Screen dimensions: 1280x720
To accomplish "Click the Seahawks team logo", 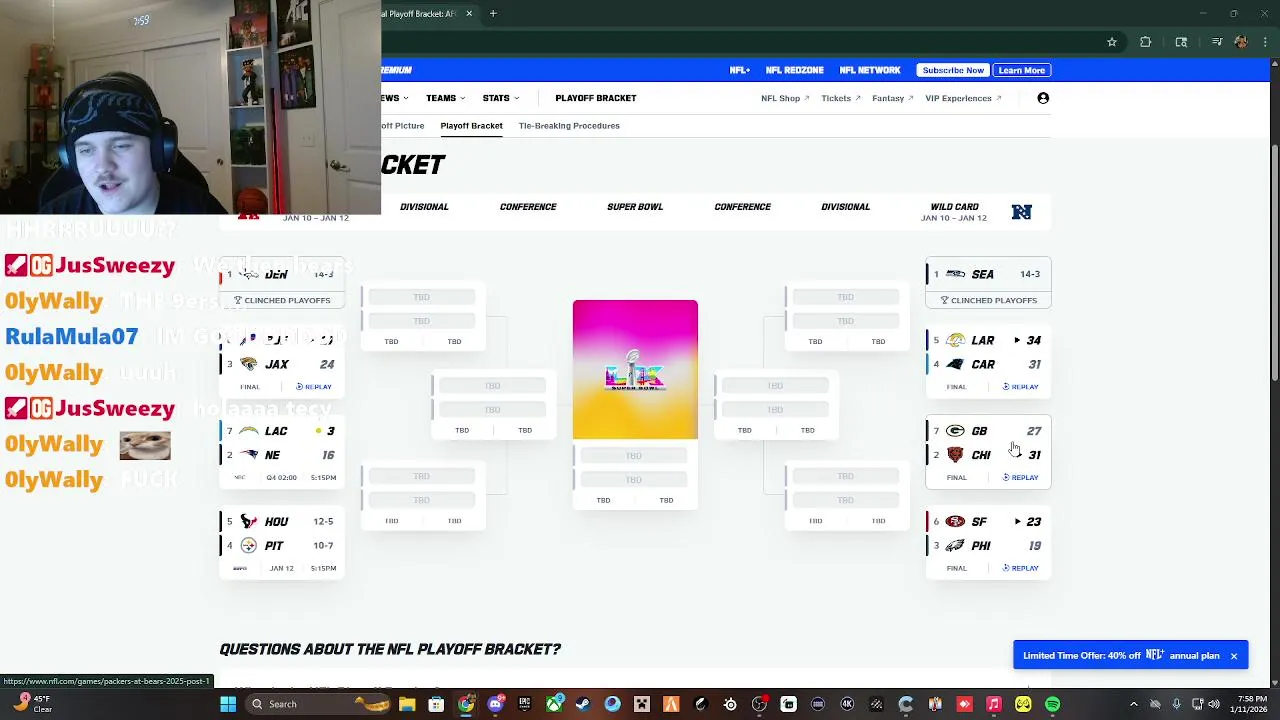I will pos(955,274).
